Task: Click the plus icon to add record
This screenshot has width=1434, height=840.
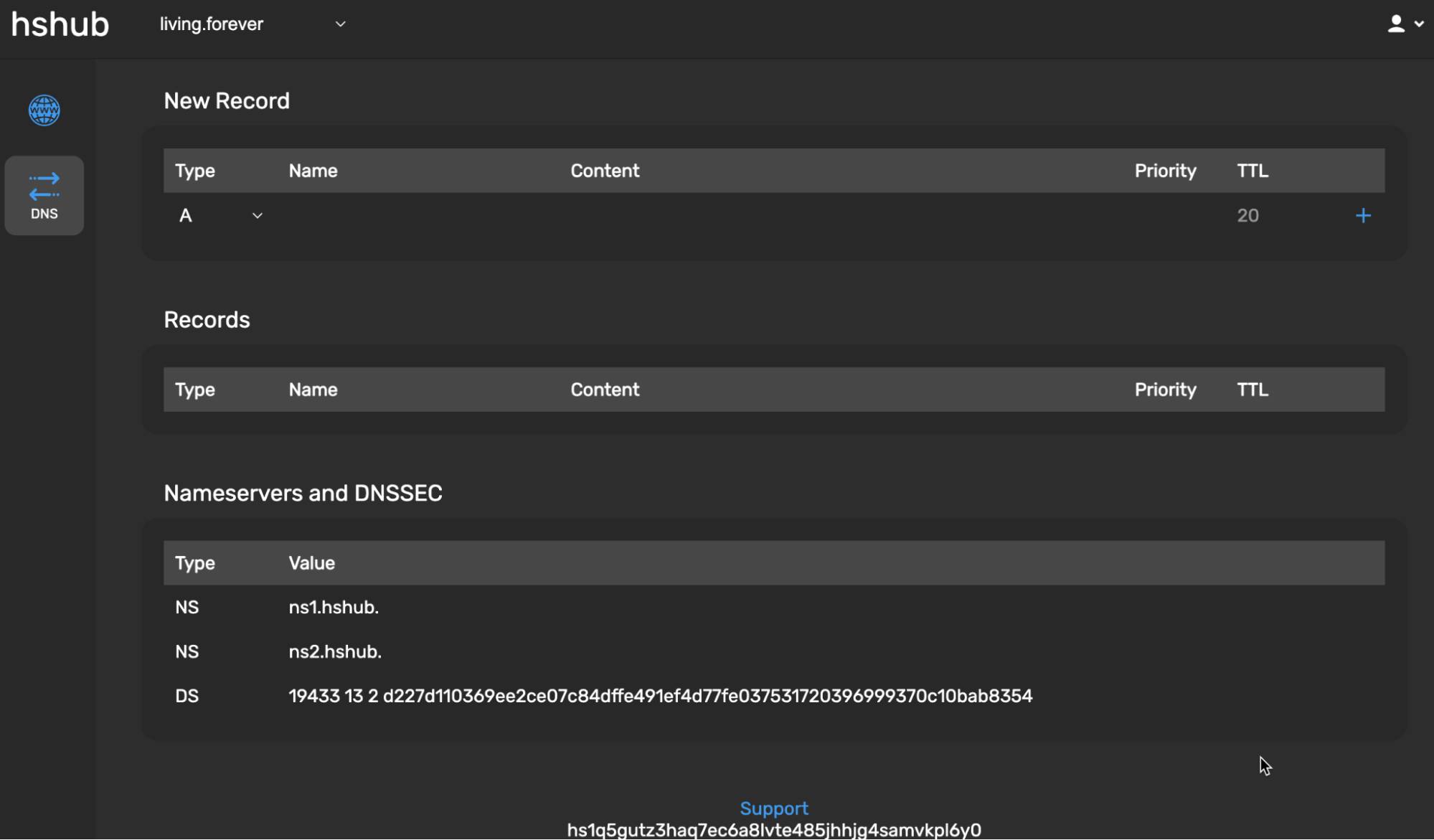Action: 1363,215
